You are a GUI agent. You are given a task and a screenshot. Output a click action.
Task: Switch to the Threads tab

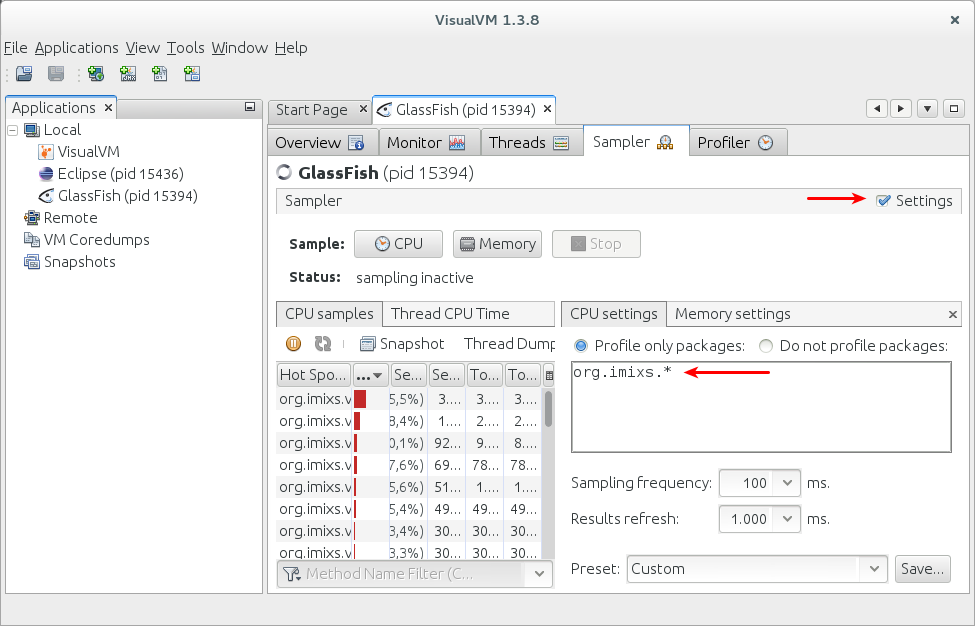532,142
